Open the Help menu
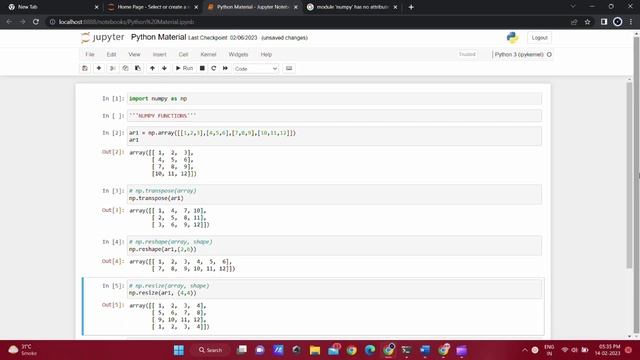 [266, 54]
